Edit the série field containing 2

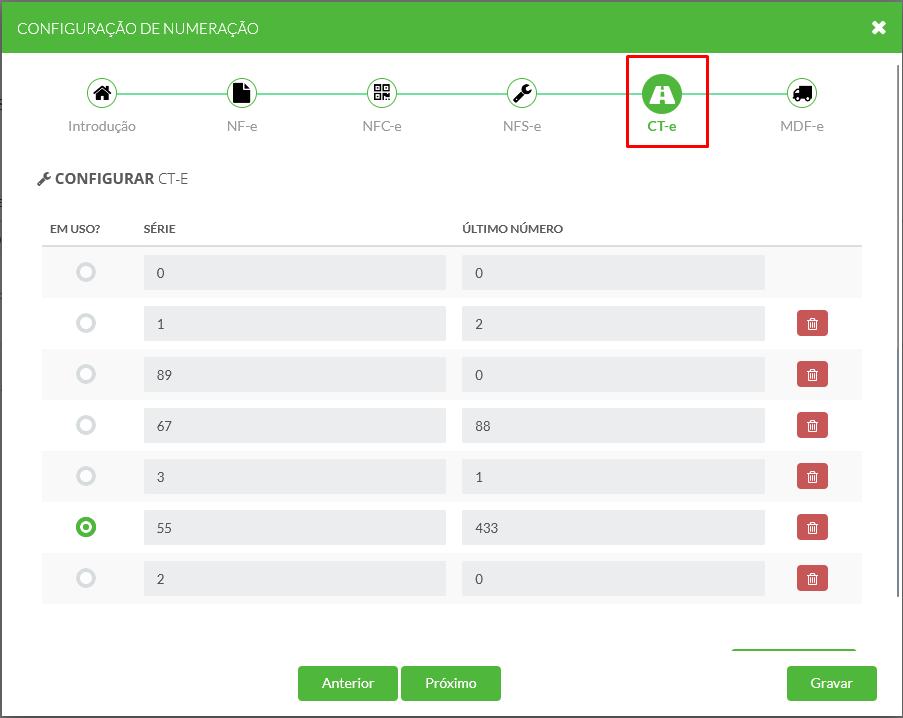295,579
